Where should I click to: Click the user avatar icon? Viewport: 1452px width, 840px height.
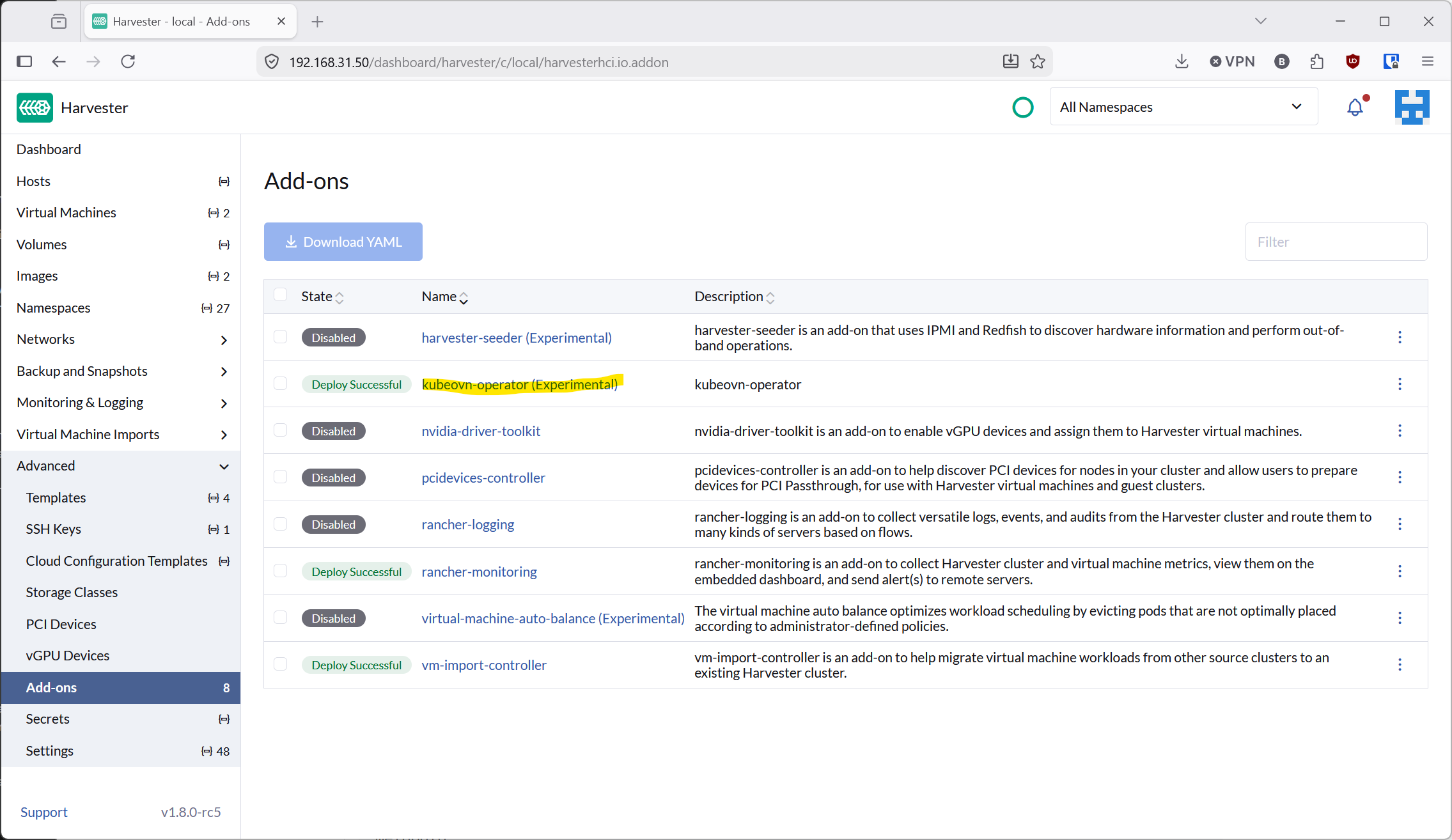point(1412,107)
